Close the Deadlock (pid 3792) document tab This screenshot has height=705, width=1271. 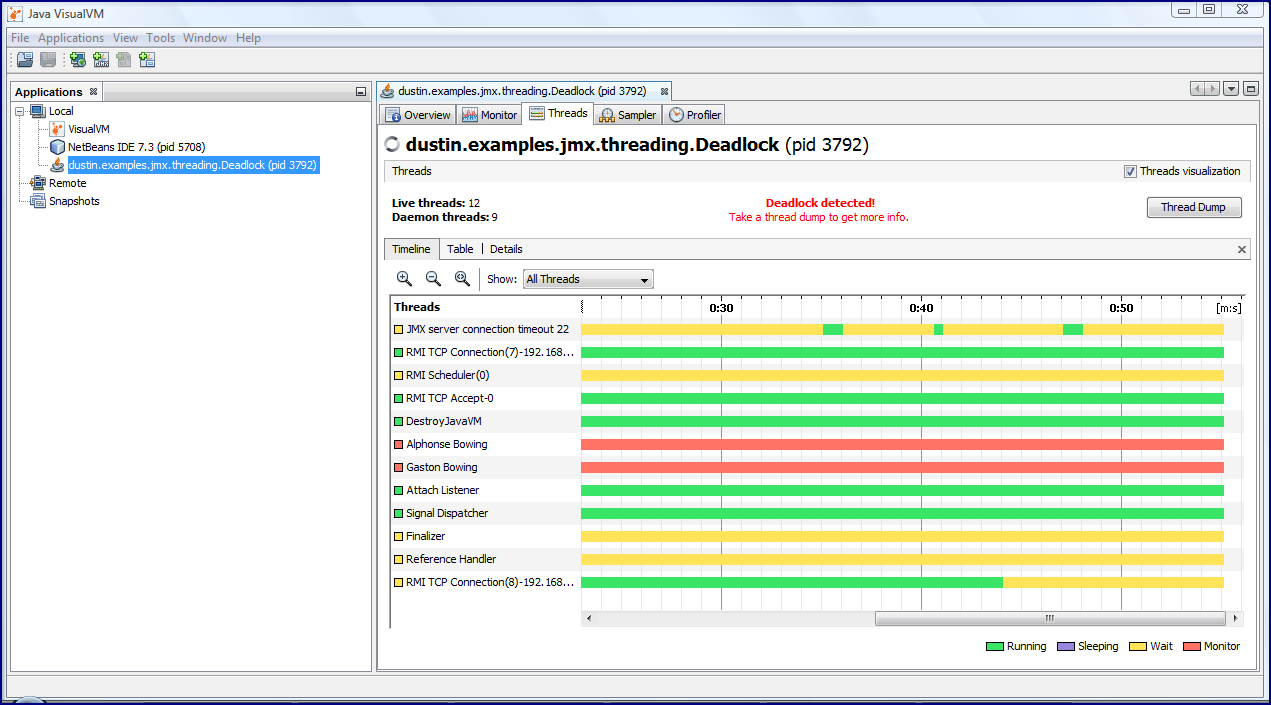[664, 91]
